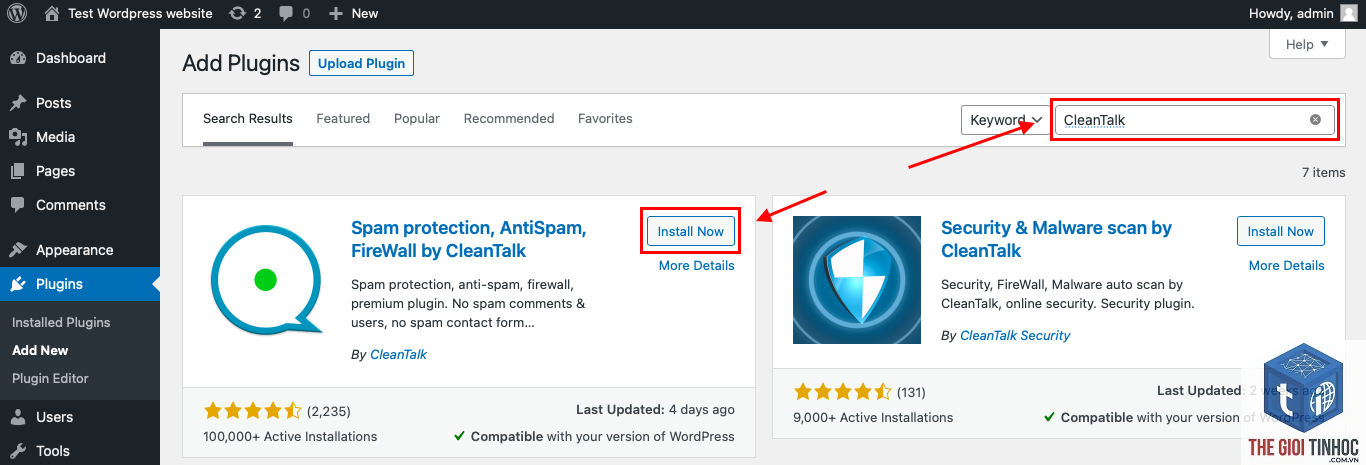Screen dimensions: 1366x465
Task: Click the CleanTalk speech-bubble plugin icon
Action: [x=267, y=281]
